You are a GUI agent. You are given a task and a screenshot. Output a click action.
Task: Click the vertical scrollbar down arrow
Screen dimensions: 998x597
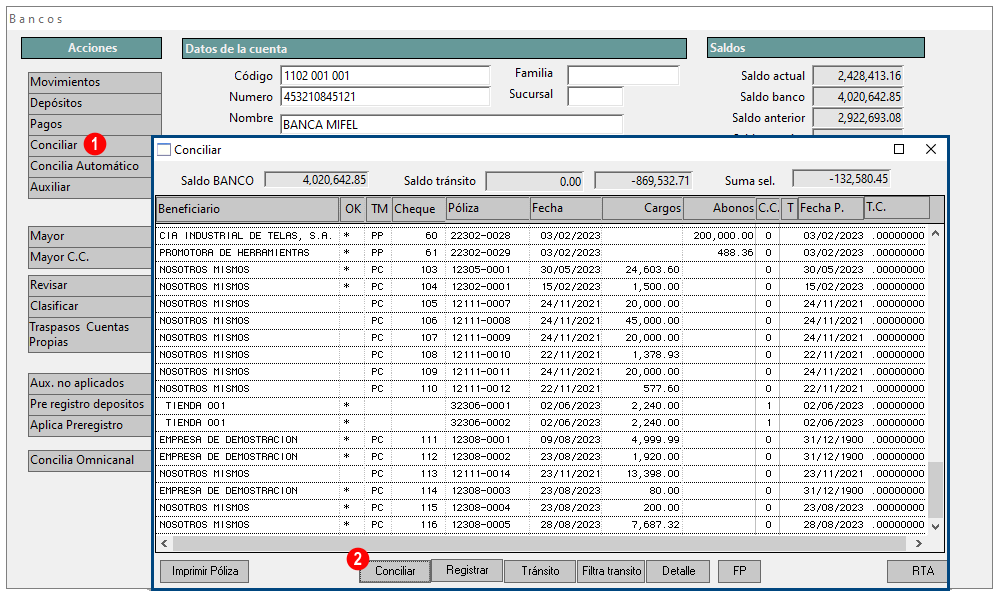click(x=935, y=526)
